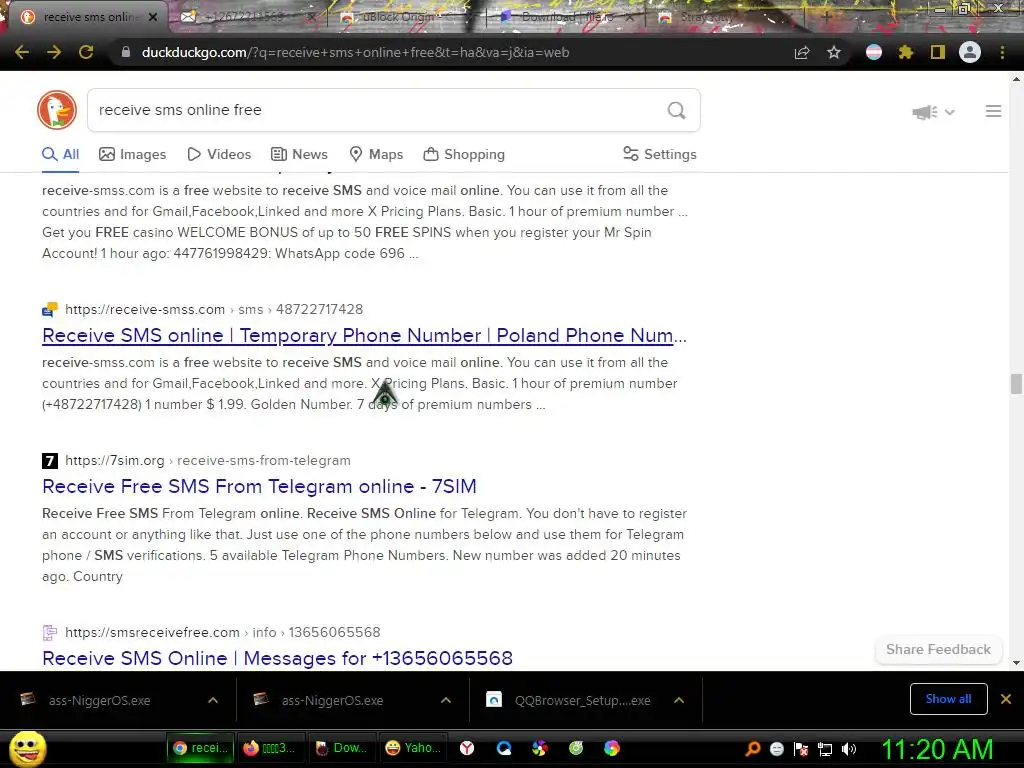Click the Share Feedback button
This screenshot has height=768, width=1024.
(x=938, y=650)
